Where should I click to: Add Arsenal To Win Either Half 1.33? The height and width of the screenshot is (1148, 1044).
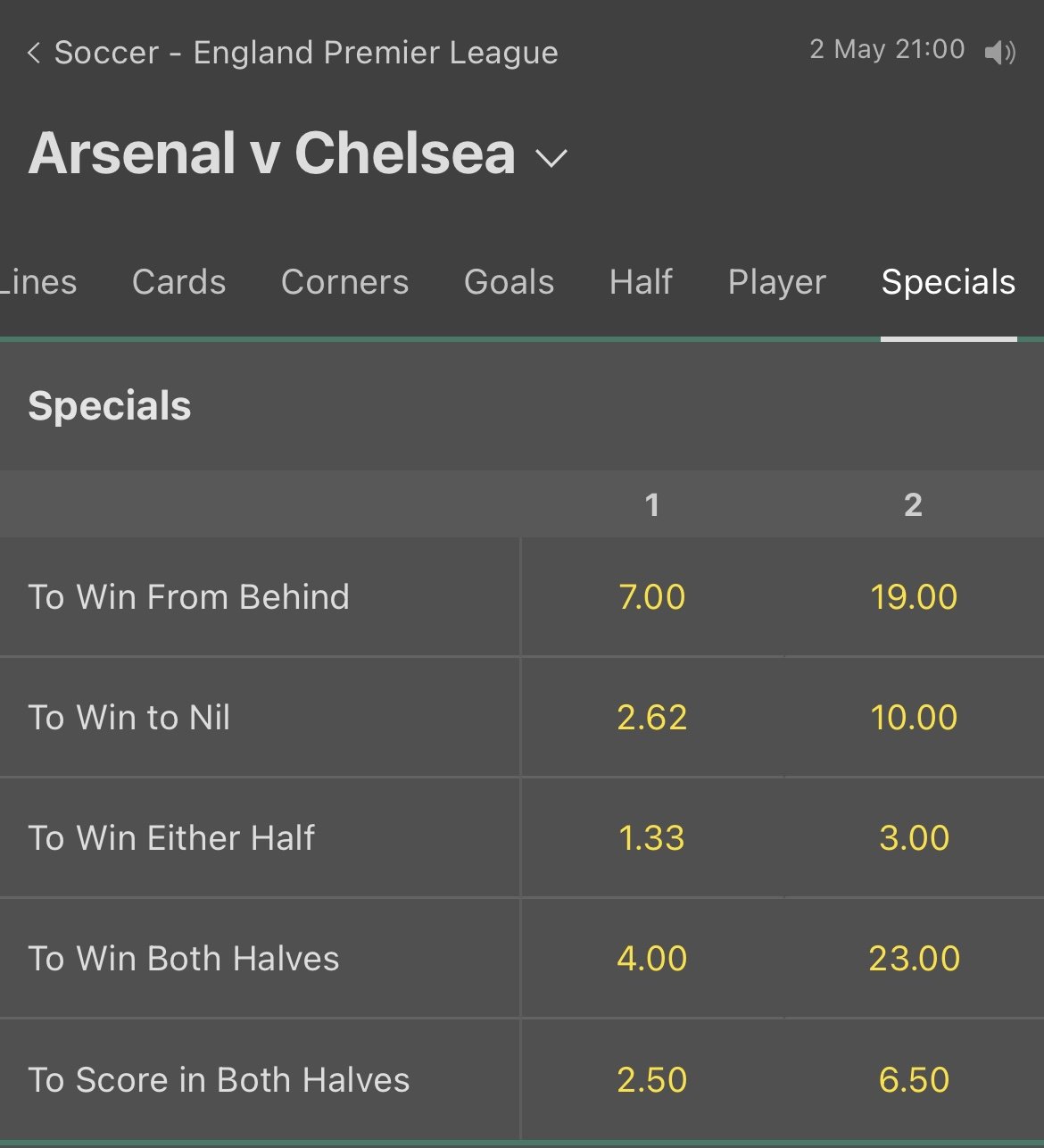651,837
